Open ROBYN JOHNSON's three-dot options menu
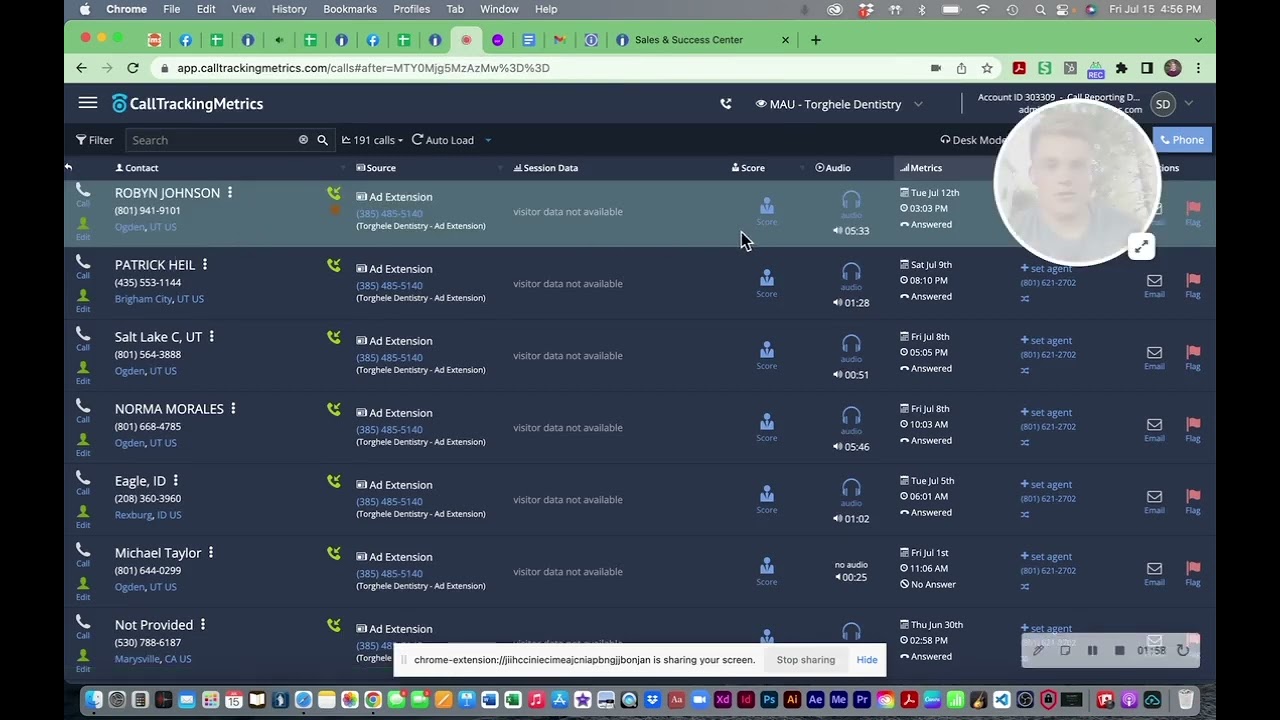1280x720 pixels. pos(230,192)
